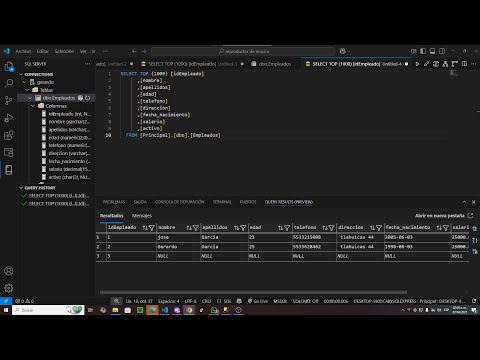Click the horizontal scrollbar of results grid

pos(253,292)
